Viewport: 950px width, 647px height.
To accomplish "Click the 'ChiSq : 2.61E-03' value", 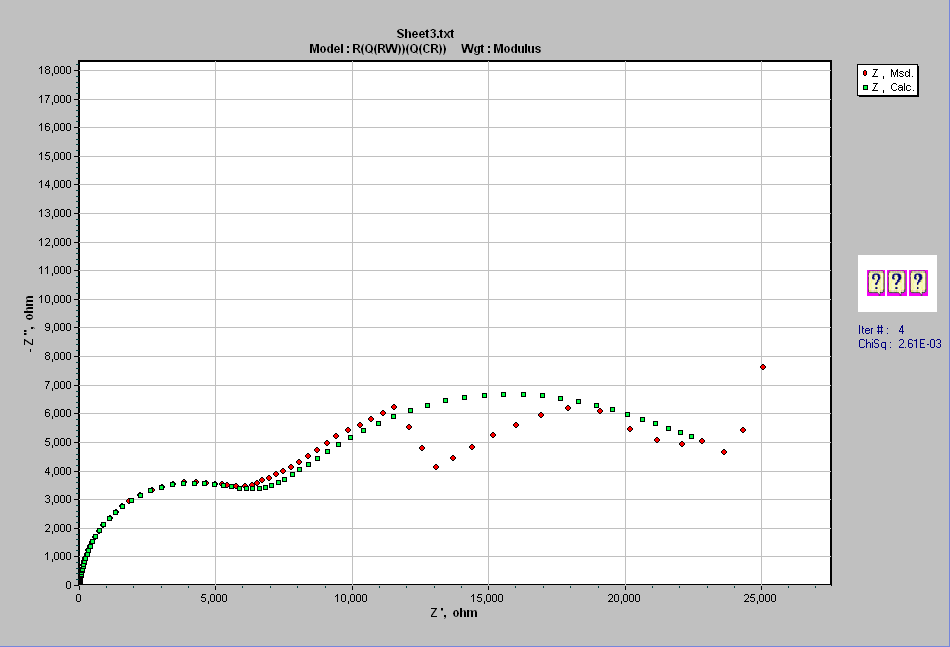I will tap(900, 344).
